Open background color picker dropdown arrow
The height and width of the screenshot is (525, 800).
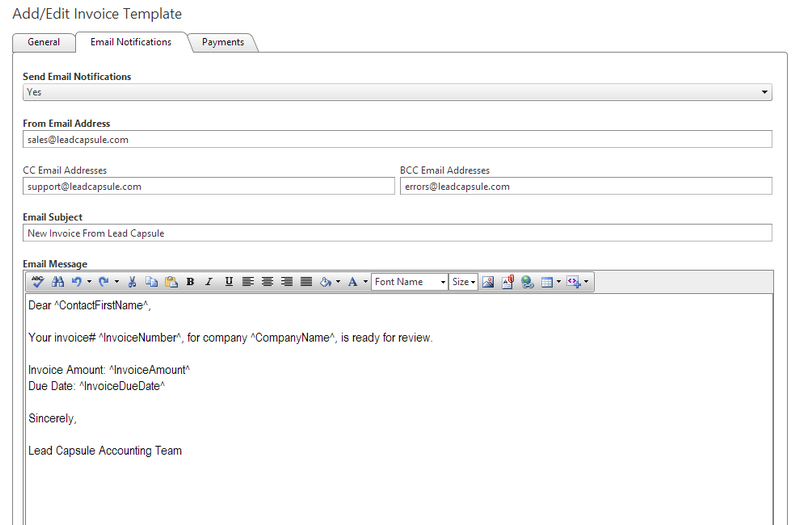click(338, 282)
